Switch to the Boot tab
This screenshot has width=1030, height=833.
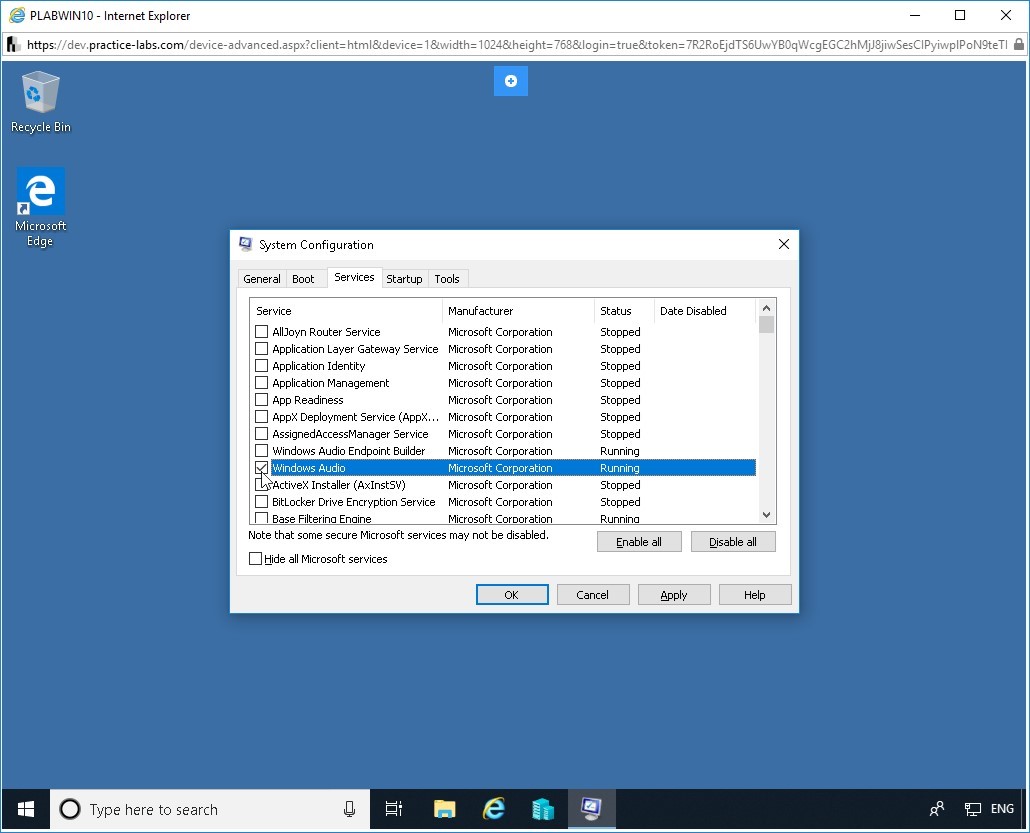(303, 279)
